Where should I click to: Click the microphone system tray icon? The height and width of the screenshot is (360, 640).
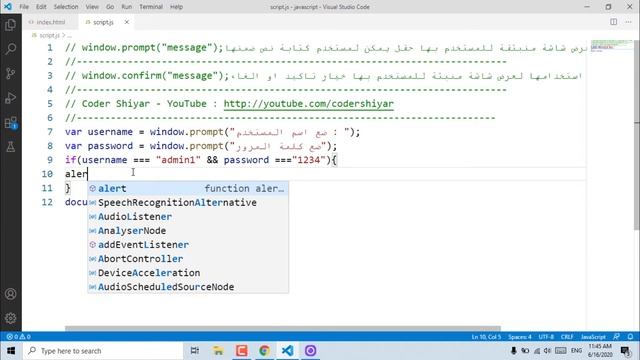pos(513,351)
